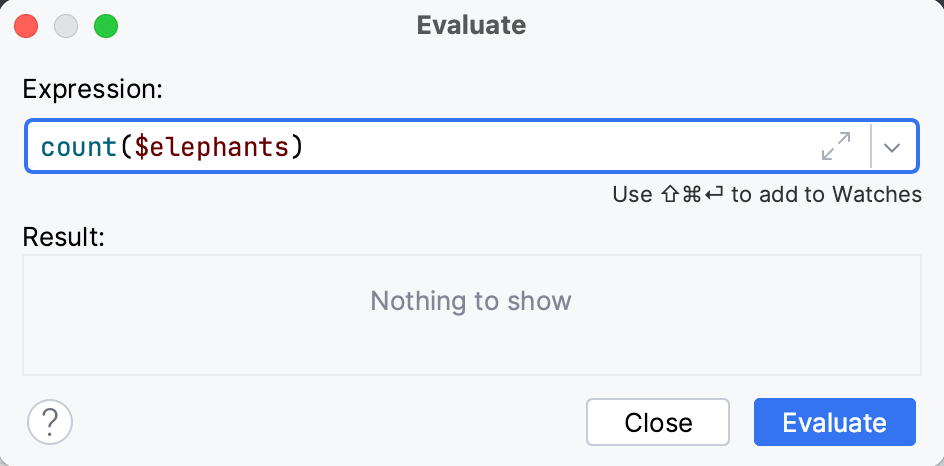The height and width of the screenshot is (466, 944).
Task: Minimize the window using the yellow button
Action: point(66,26)
